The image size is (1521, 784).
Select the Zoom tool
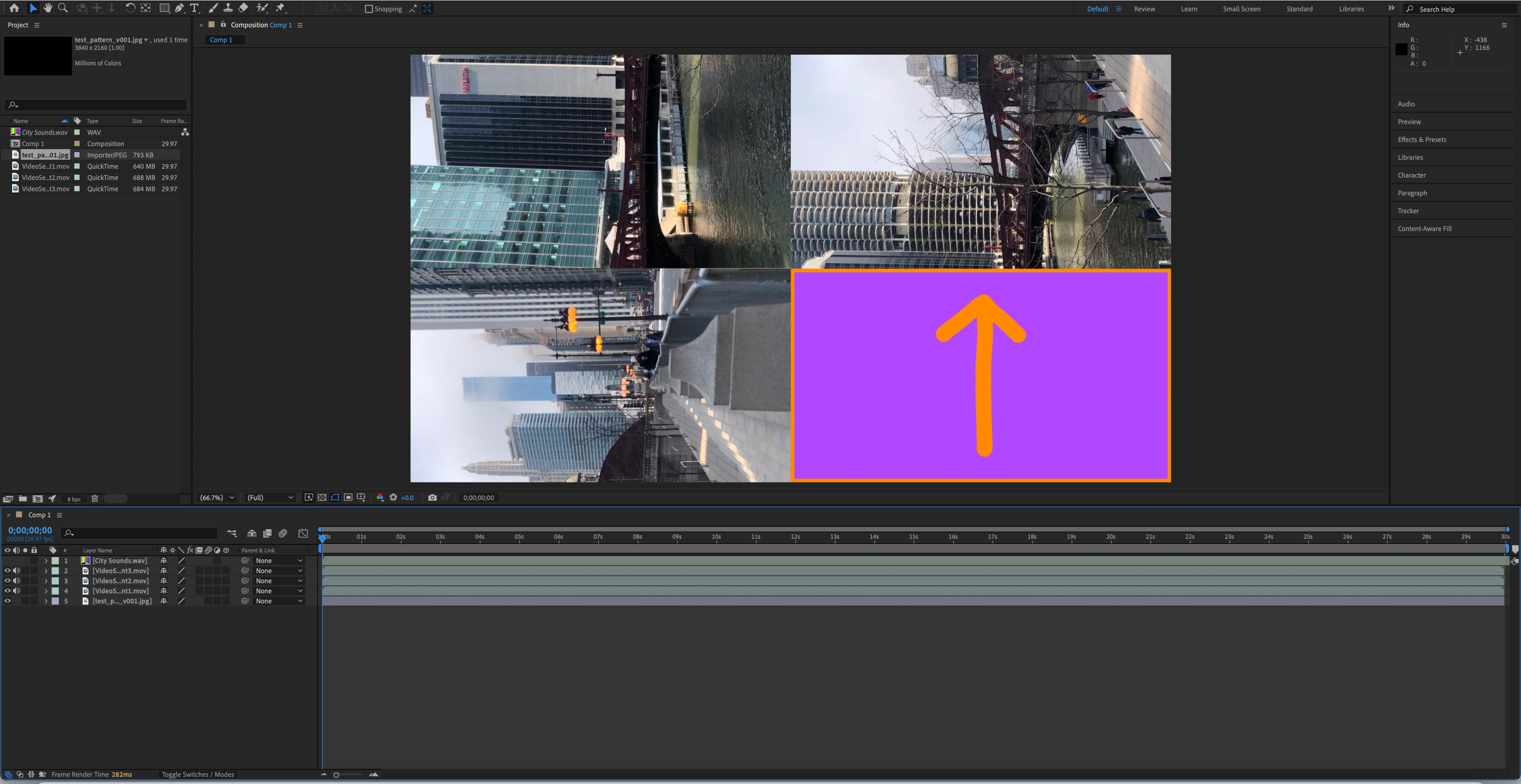pos(62,8)
